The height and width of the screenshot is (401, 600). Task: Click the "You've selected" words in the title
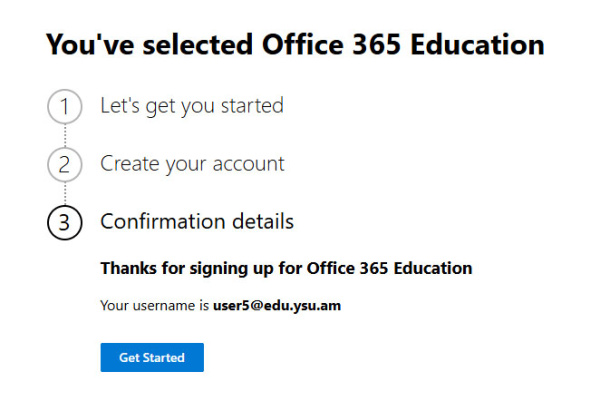click(149, 45)
